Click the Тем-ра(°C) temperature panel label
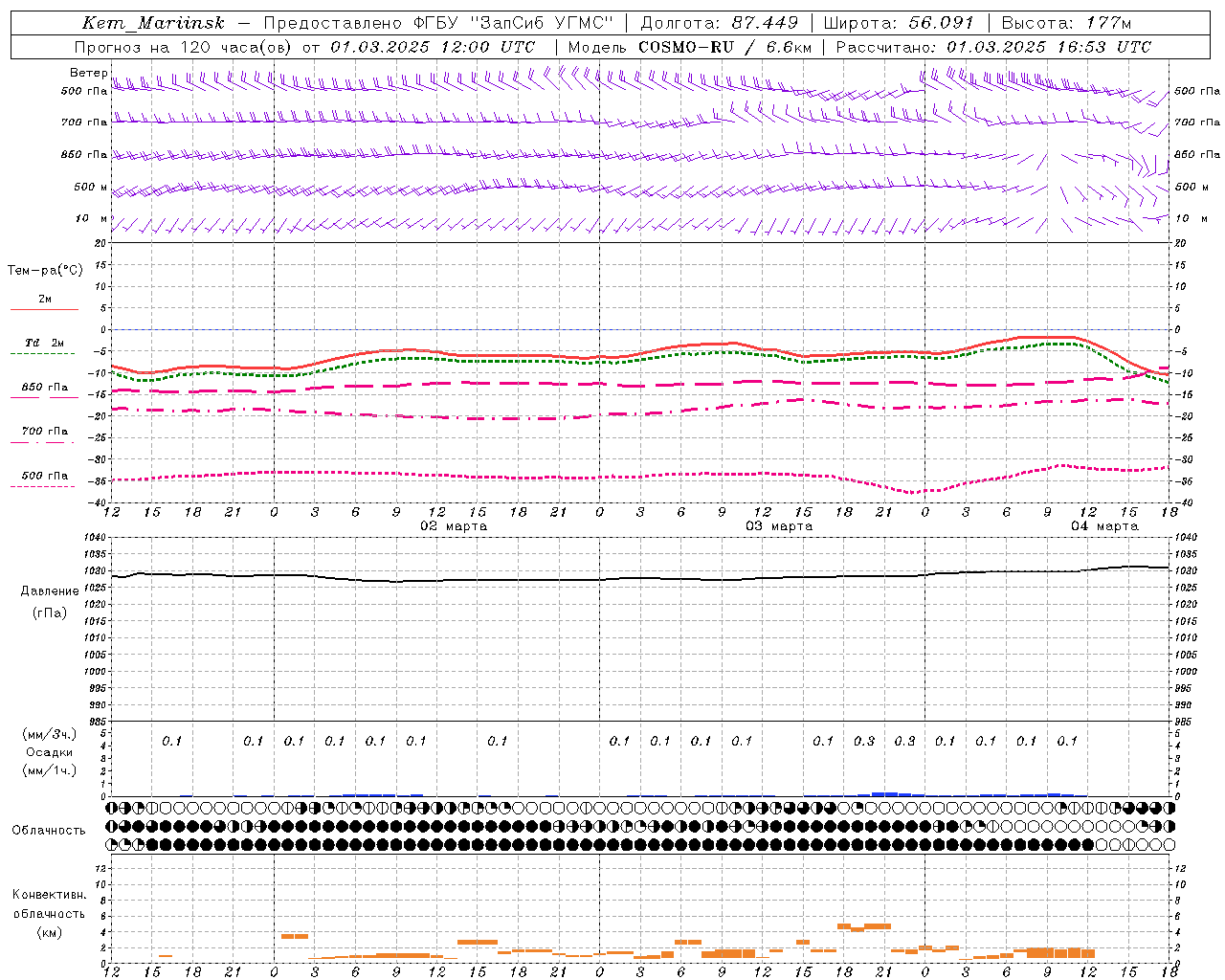The height and width of the screenshot is (980, 1225). 45,271
